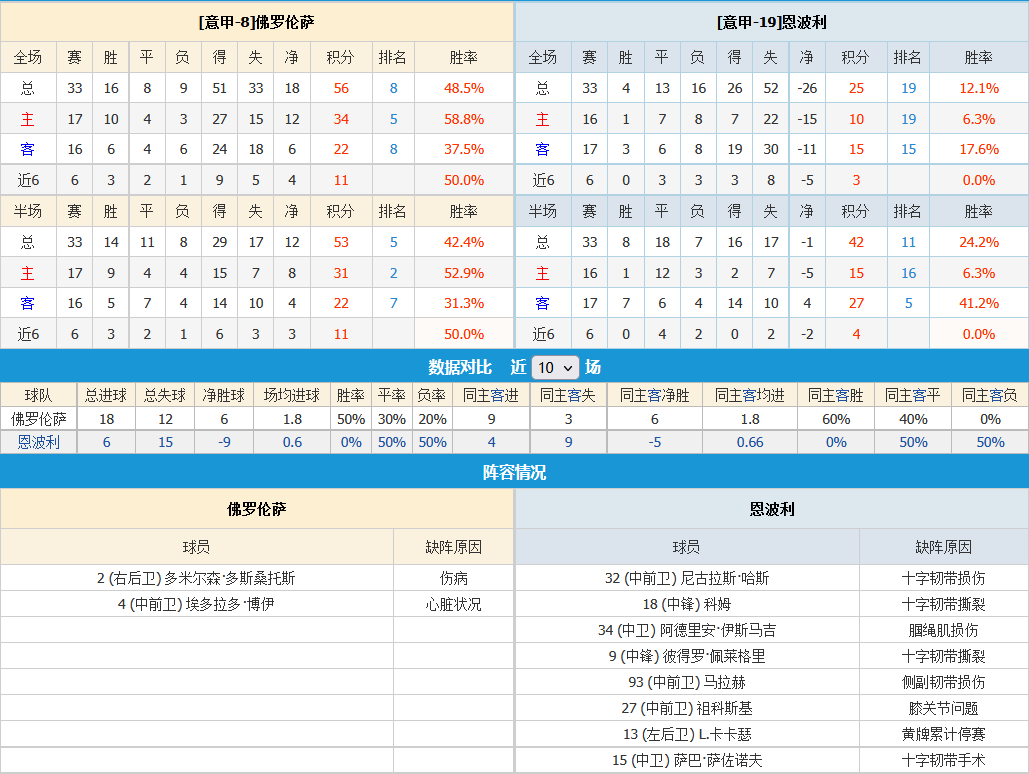This screenshot has width=1029, height=774.
Task: Click the 同主客均进 column header
Action: pyautogui.click(x=750, y=395)
